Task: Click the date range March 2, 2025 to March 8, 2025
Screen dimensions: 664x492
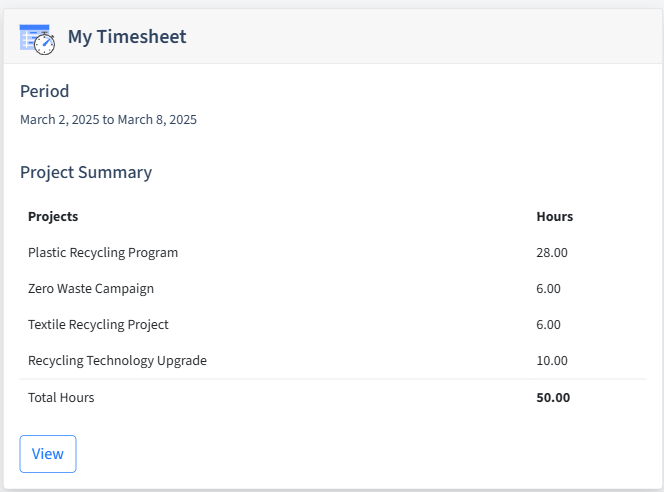Action: [x=108, y=120]
